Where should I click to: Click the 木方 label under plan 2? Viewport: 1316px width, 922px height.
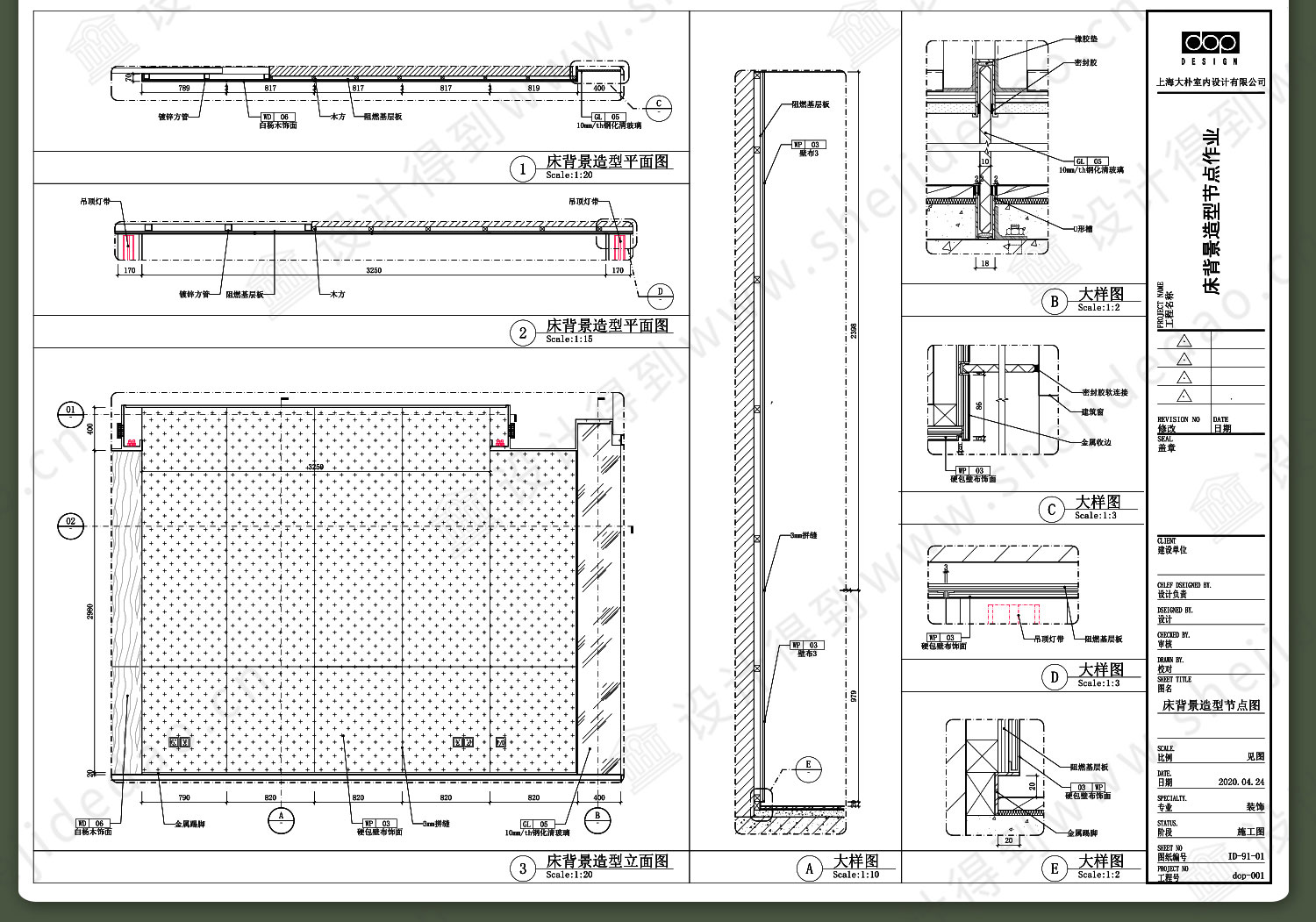338,295
